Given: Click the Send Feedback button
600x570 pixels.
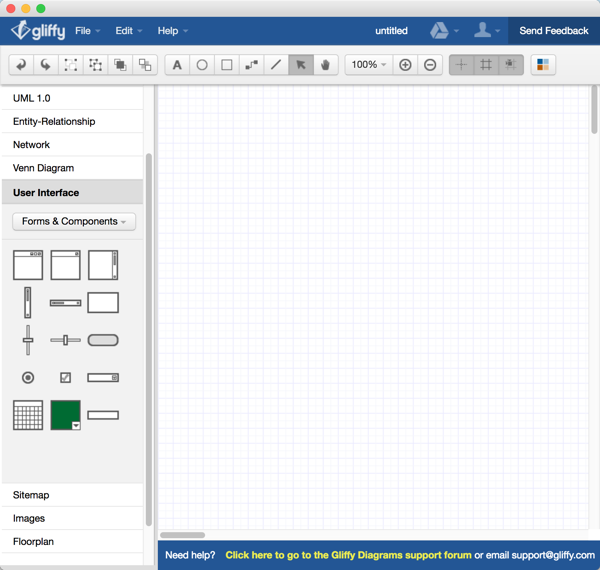Looking at the screenshot, I should click(x=554, y=31).
